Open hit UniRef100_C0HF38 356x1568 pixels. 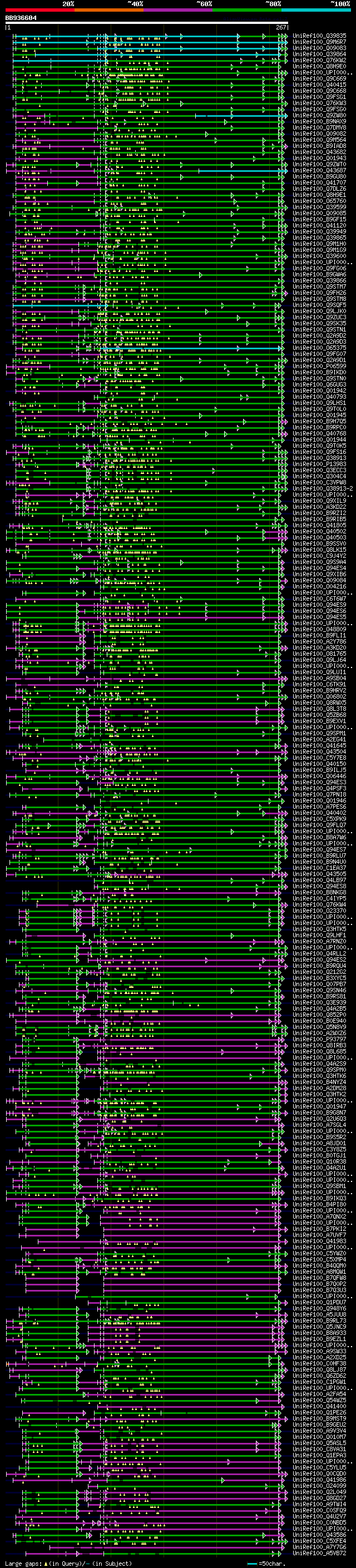(319, 1363)
